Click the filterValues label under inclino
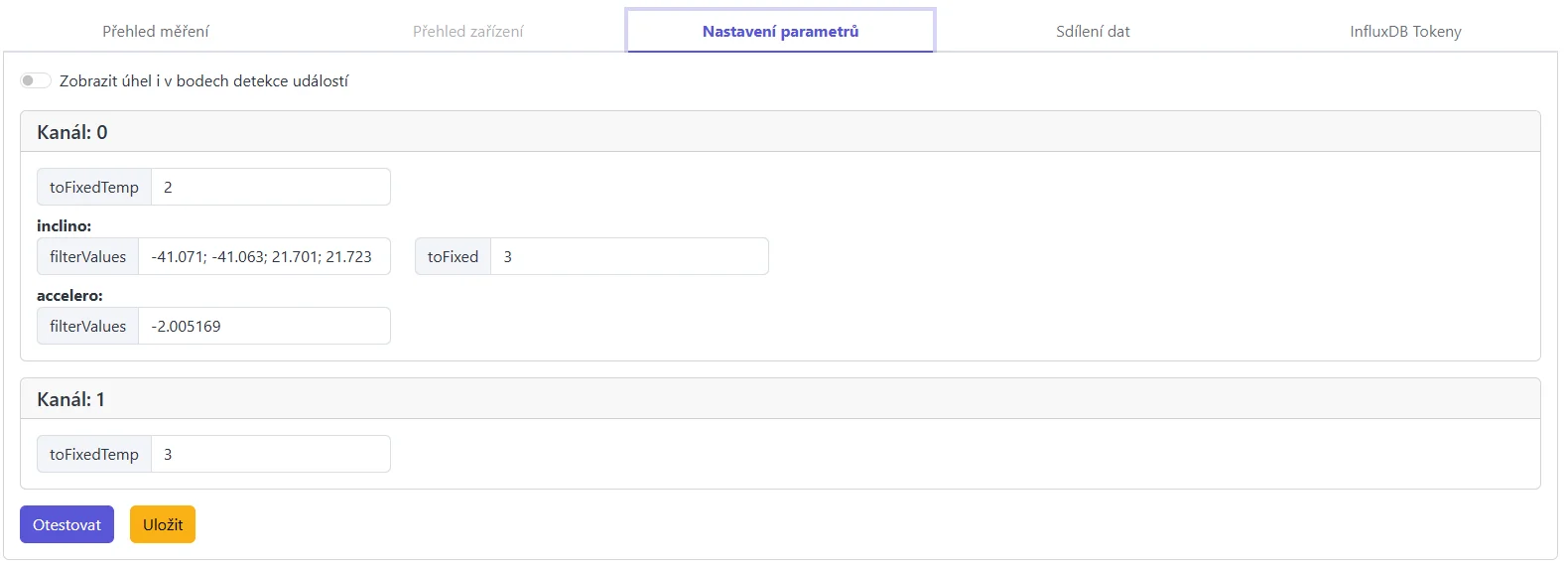1568x569 pixels. point(88,256)
